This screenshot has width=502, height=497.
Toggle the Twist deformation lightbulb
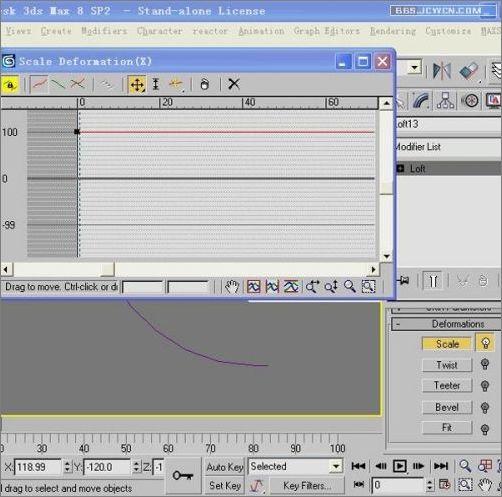[x=485, y=364]
